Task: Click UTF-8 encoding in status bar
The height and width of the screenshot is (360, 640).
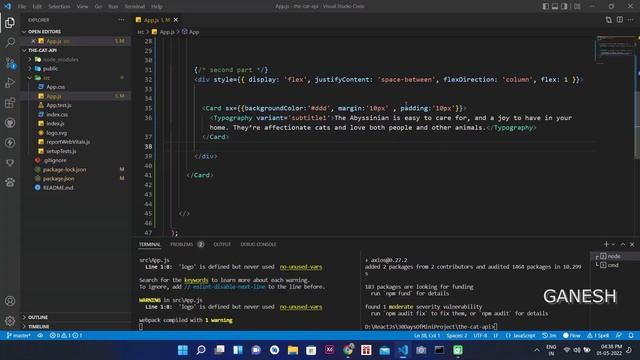Action: pos(480,336)
